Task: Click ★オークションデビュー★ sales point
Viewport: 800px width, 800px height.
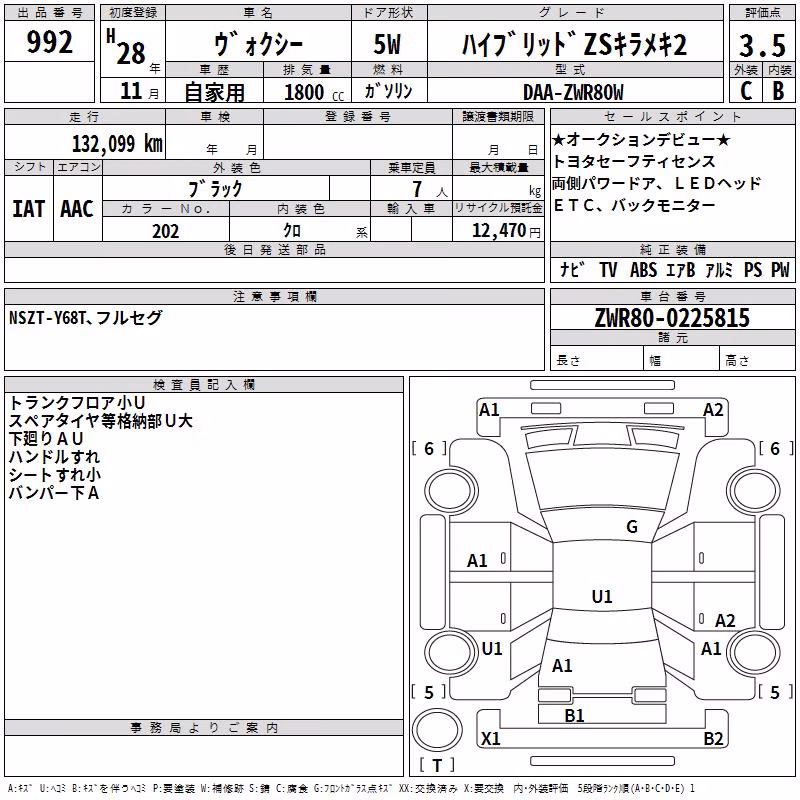Action: point(641,139)
